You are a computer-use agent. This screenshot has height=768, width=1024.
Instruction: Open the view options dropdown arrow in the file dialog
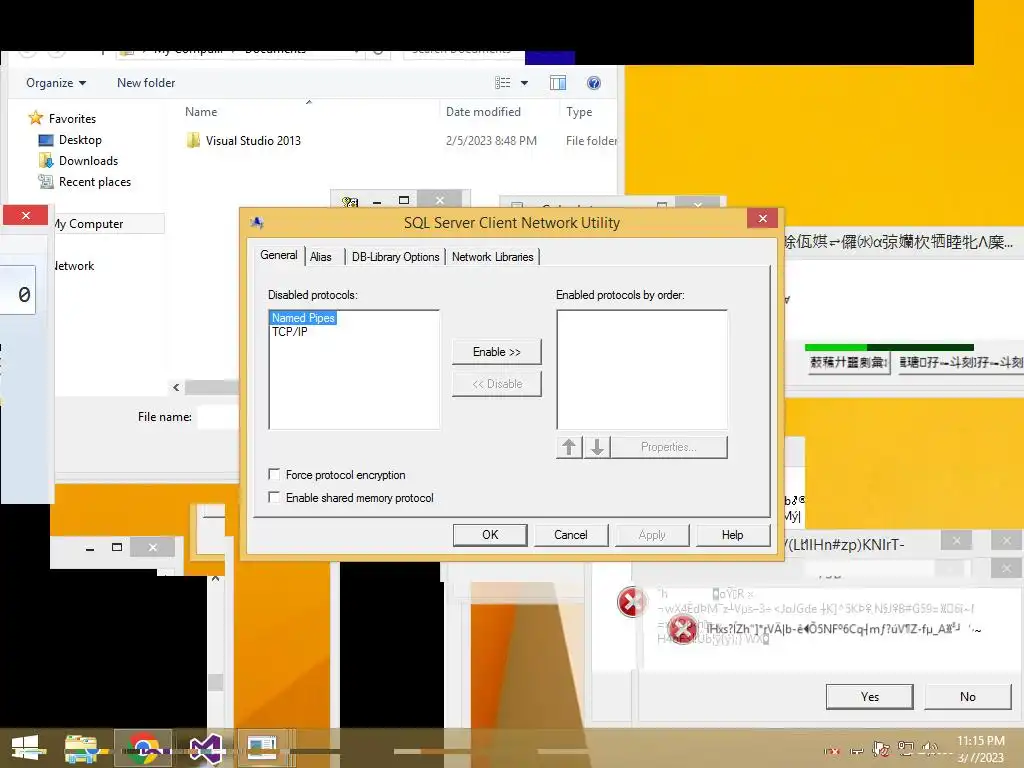(524, 83)
